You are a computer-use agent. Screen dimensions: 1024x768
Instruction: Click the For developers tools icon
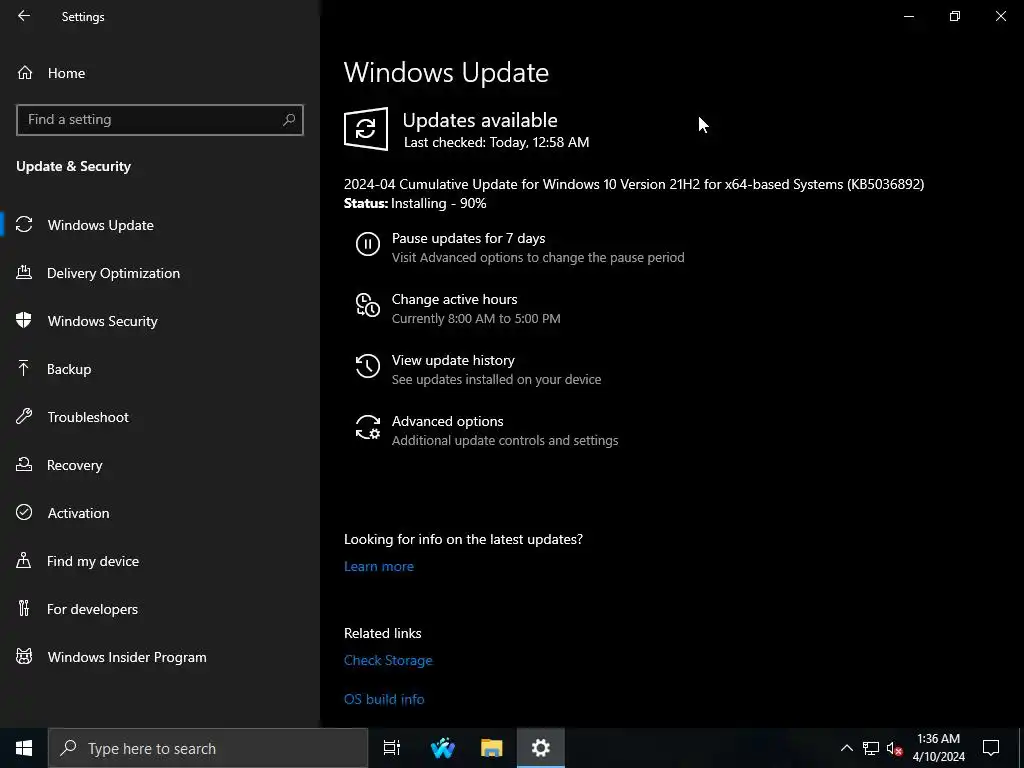(x=24, y=608)
